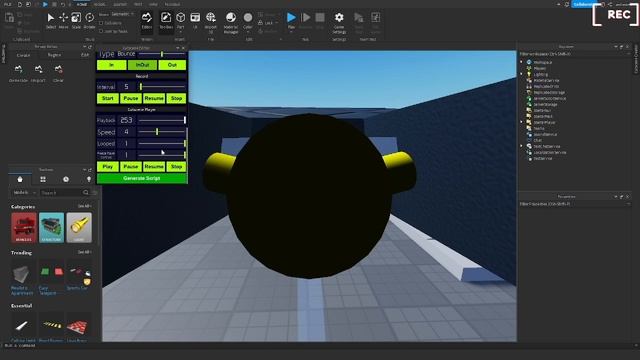640x360 pixels.
Task: Click the terrain Import icon
Action: click(x=38, y=69)
